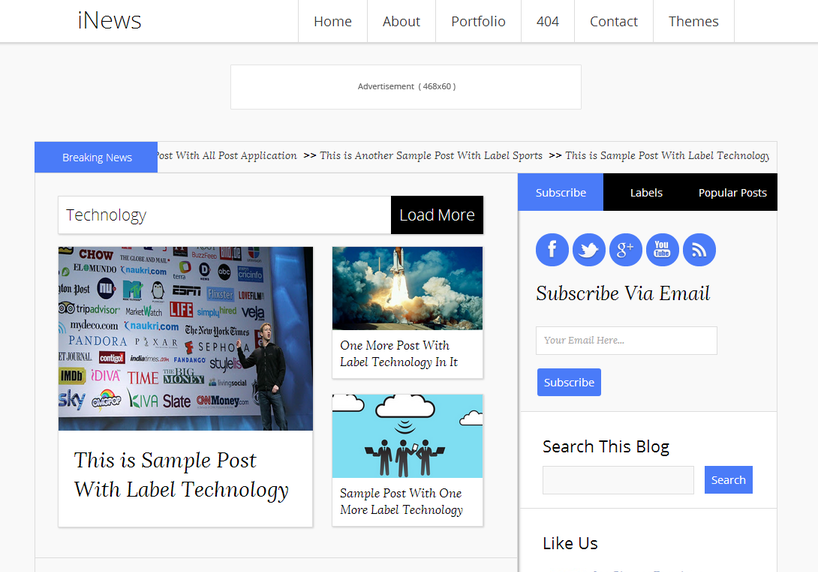Click the Google Plus icon

[x=625, y=250]
